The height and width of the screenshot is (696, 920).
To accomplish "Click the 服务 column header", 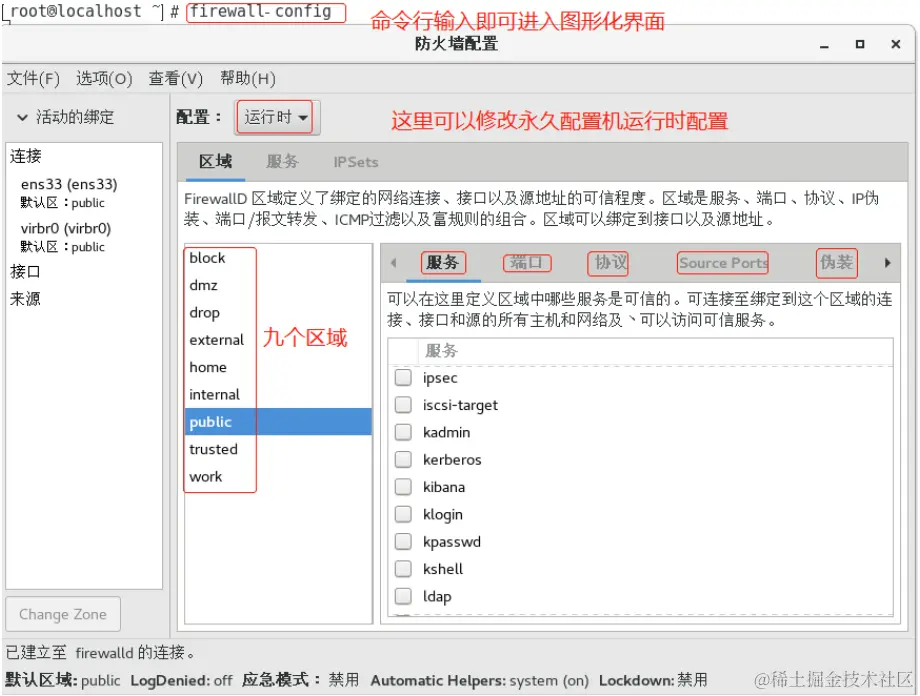I will [655, 351].
